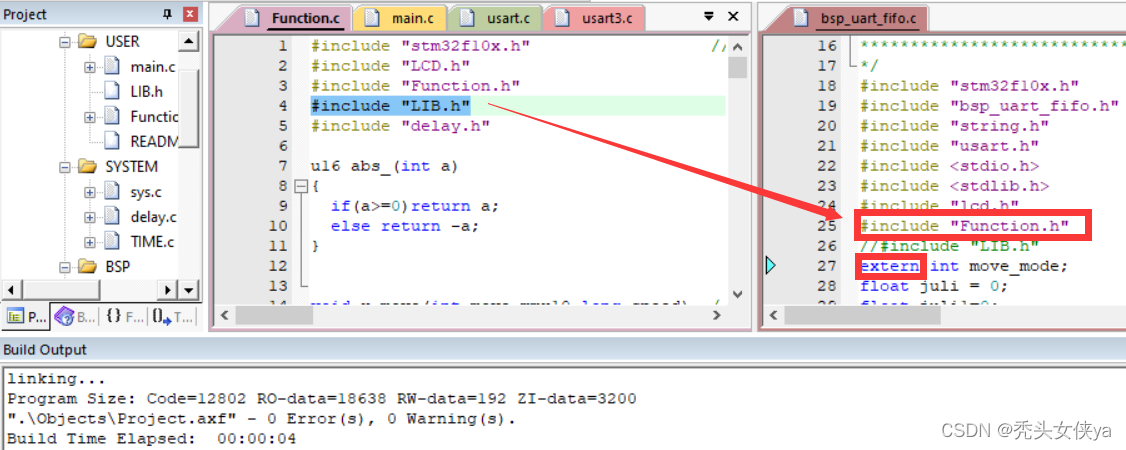Expand the delay.c tree node
1126x450 pixels.
coord(90,217)
